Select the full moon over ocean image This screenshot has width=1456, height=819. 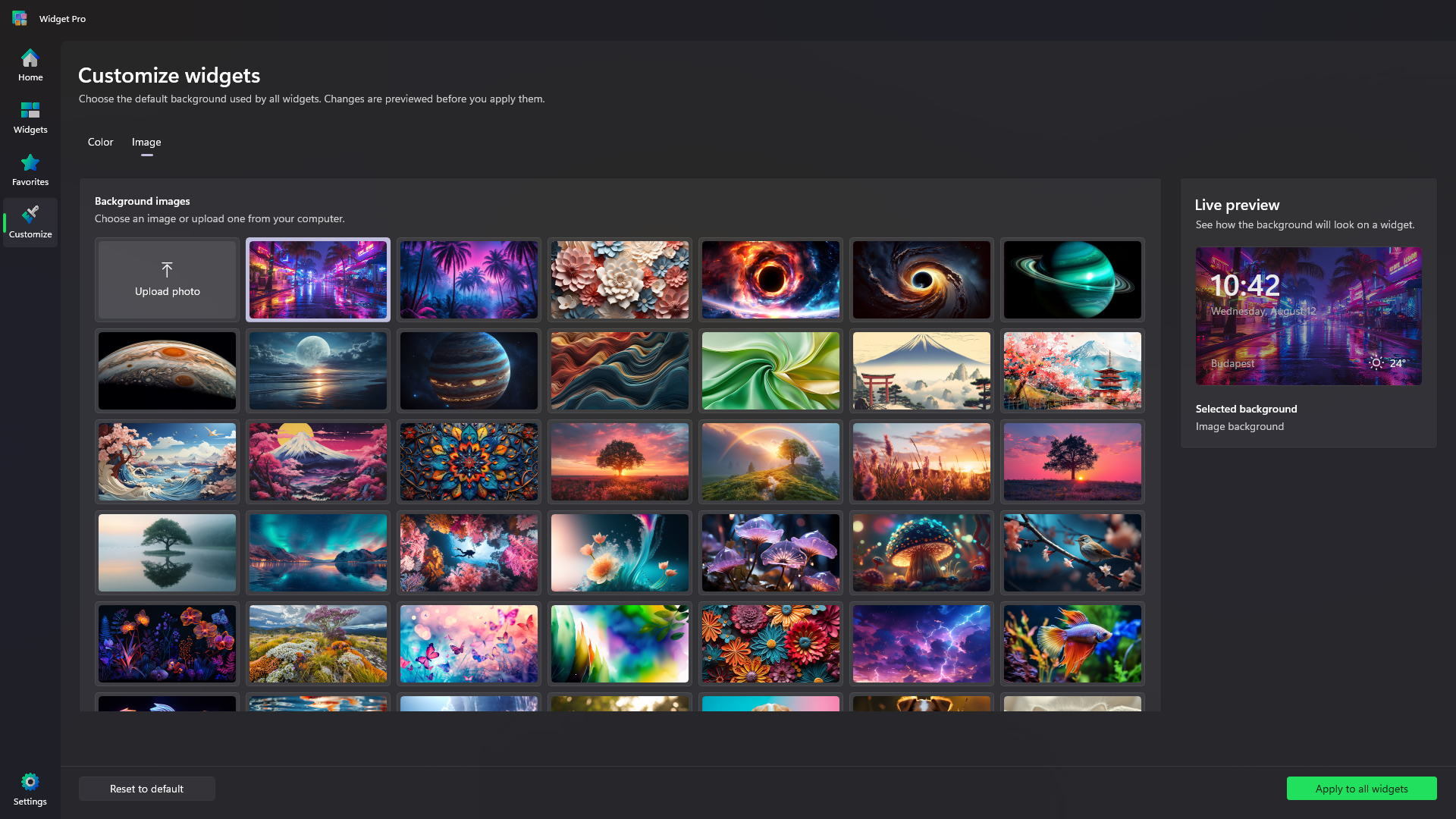pyautogui.click(x=318, y=371)
